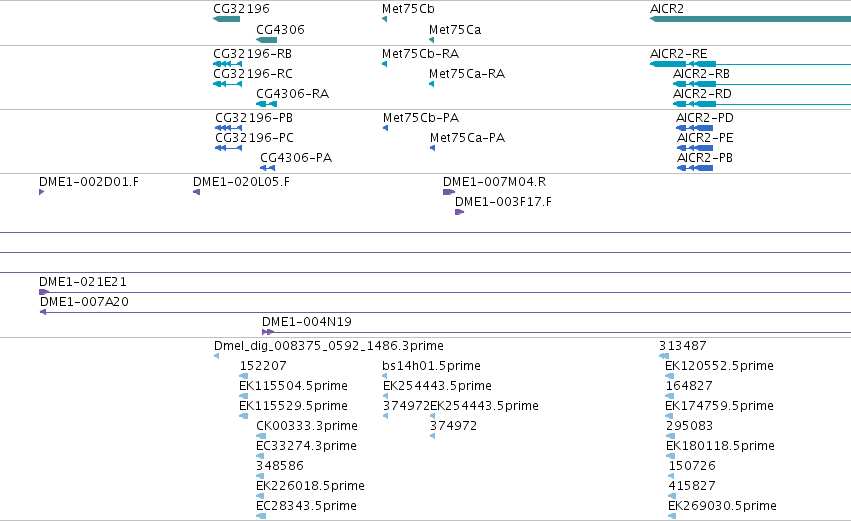Click transcript CG32196-RC label

[x=253, y=74]
